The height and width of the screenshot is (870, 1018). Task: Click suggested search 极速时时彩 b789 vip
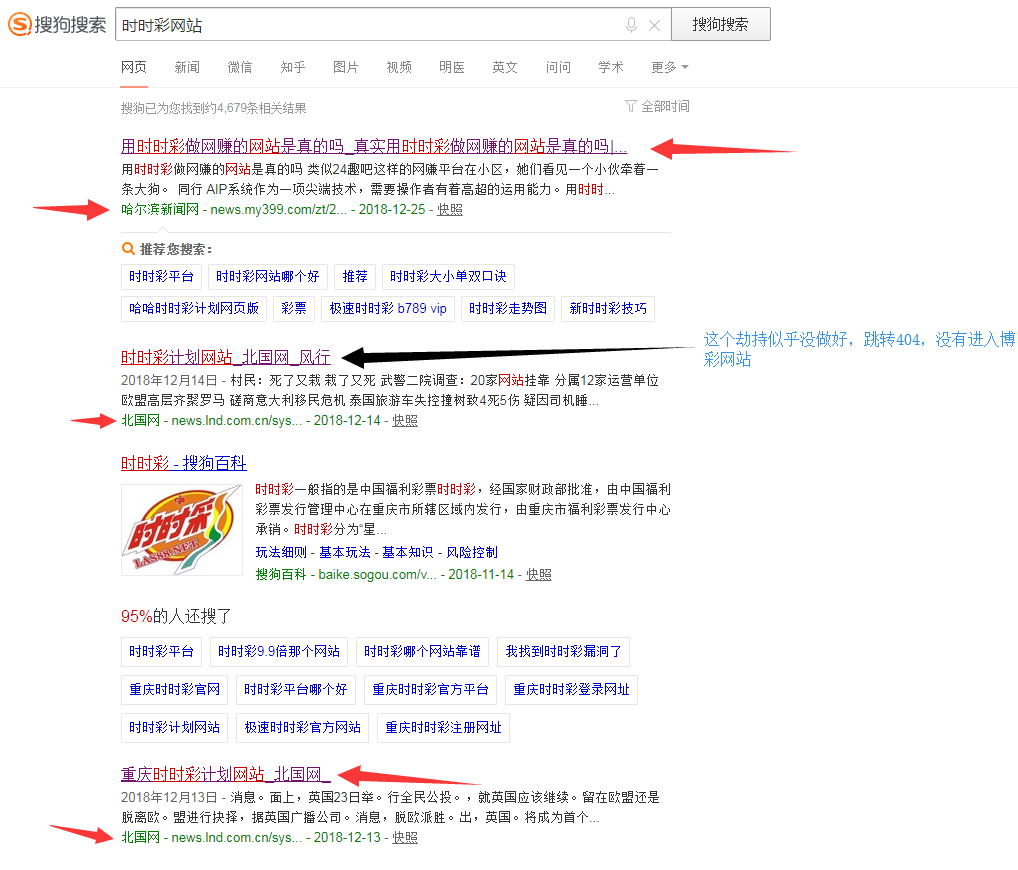coord(388,308)
